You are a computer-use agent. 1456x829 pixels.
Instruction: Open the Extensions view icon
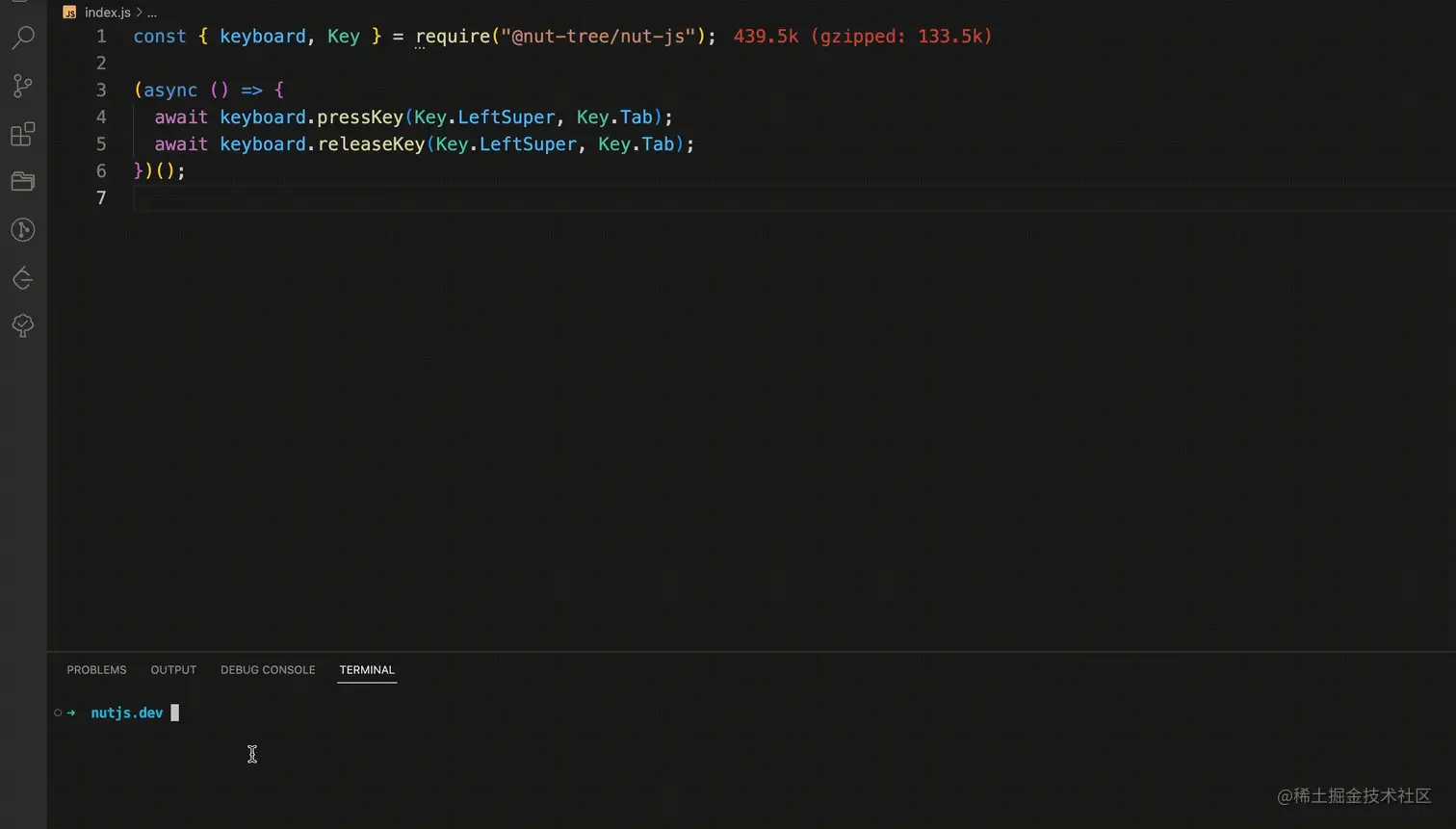click(x=23, y=135)
